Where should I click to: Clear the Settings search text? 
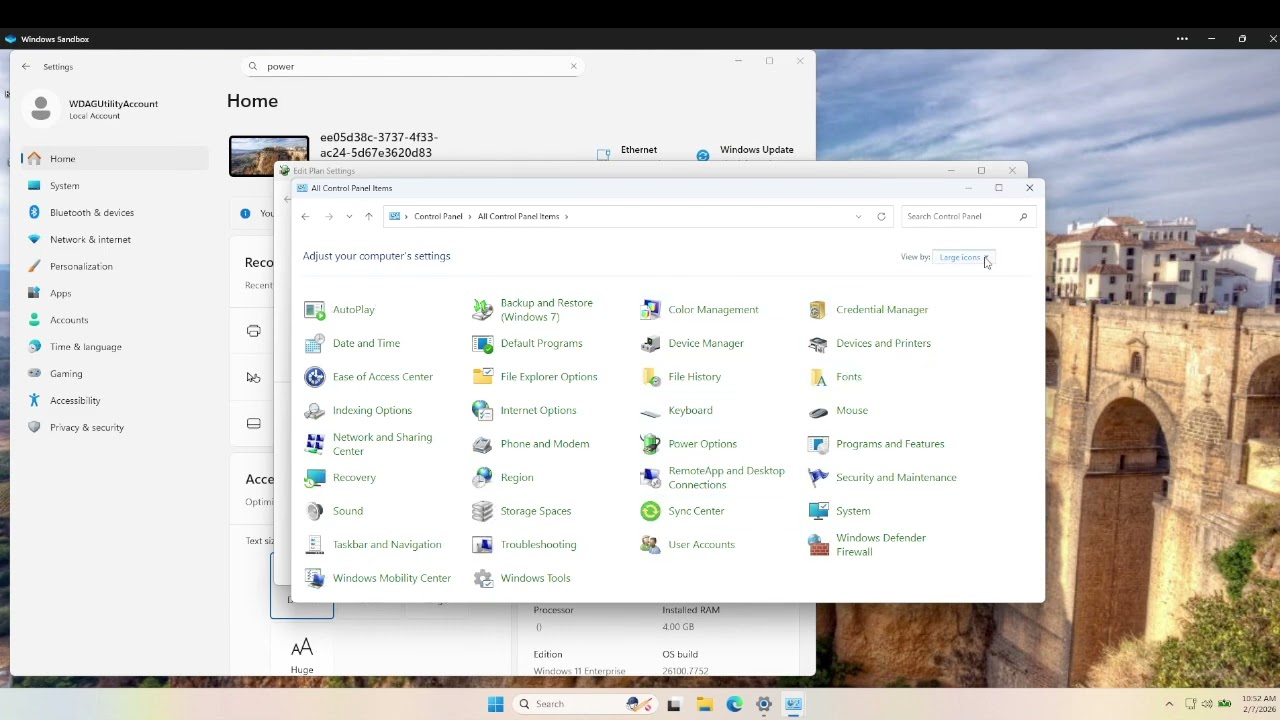[x=573, y=66]
